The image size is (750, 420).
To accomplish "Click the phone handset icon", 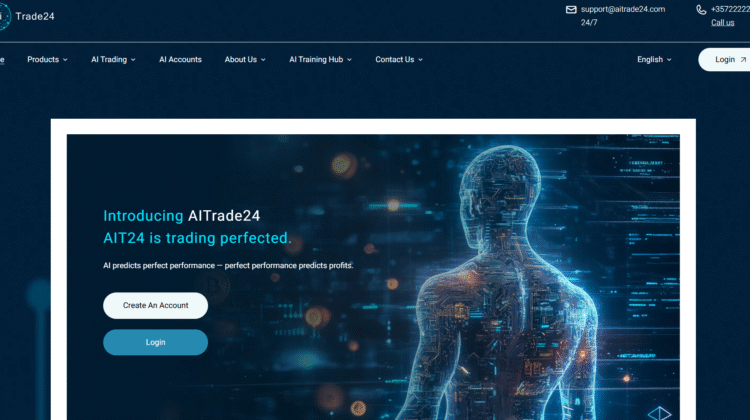I will point(701,9).
